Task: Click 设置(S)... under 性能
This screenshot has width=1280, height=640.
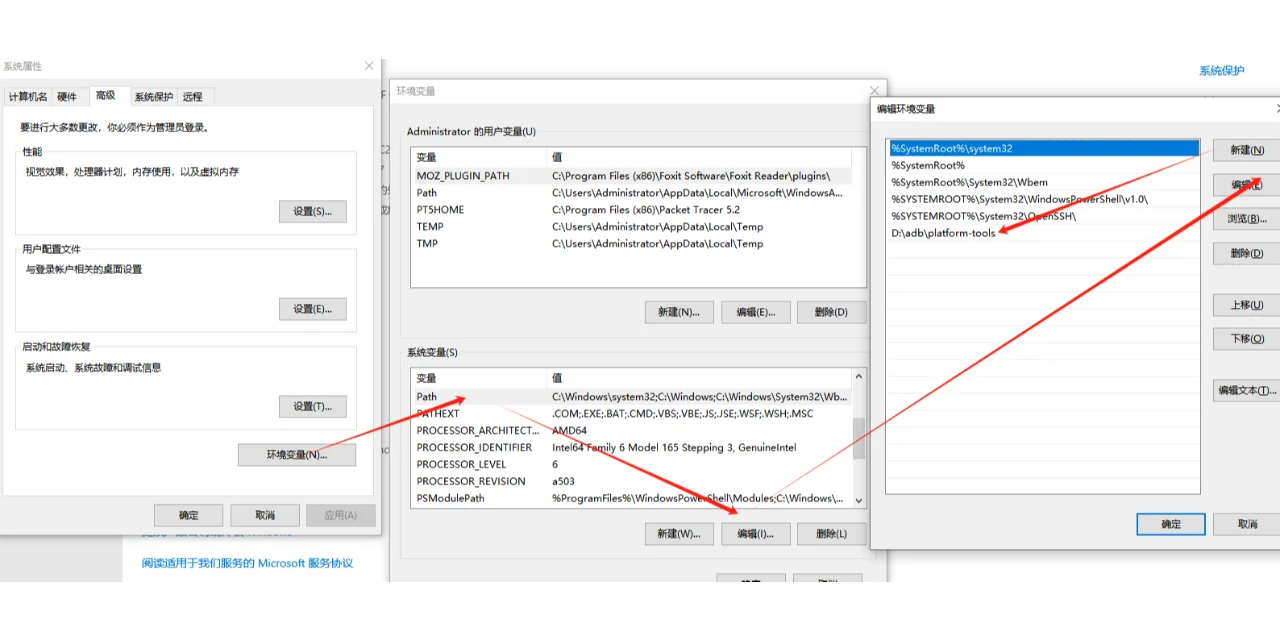Action: 313,212
